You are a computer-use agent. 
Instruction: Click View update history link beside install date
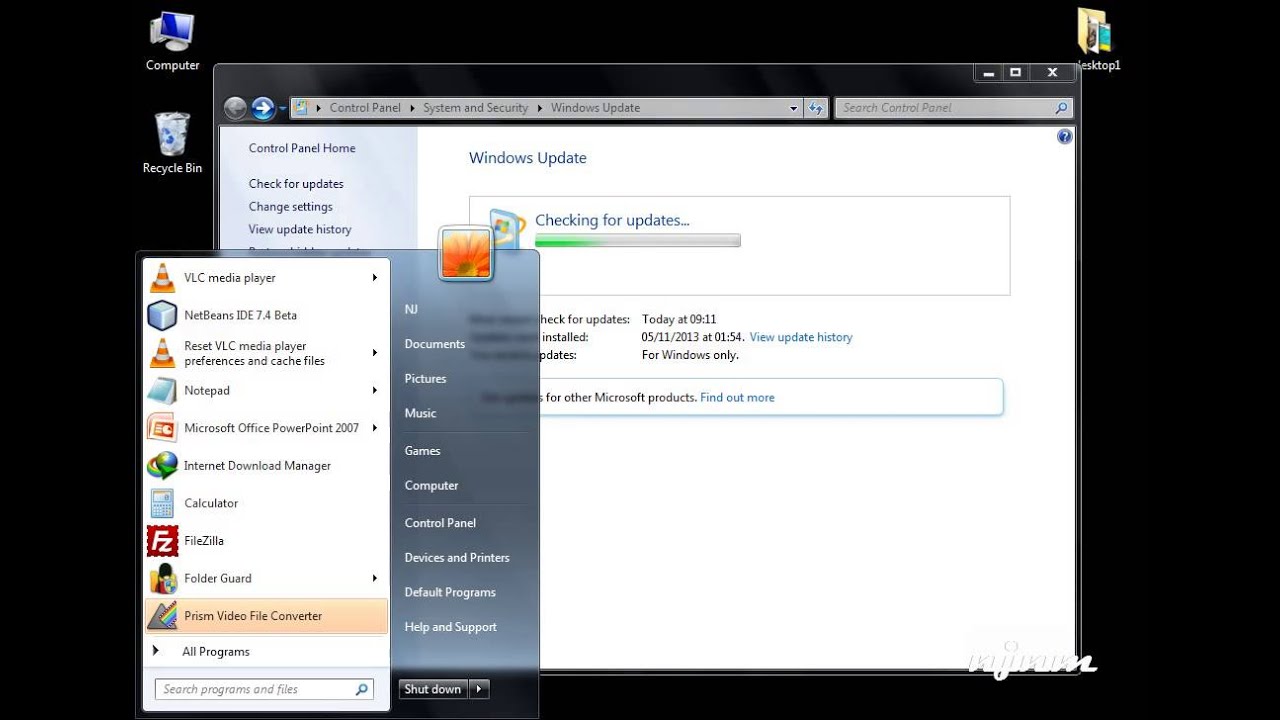click(801, 338)
